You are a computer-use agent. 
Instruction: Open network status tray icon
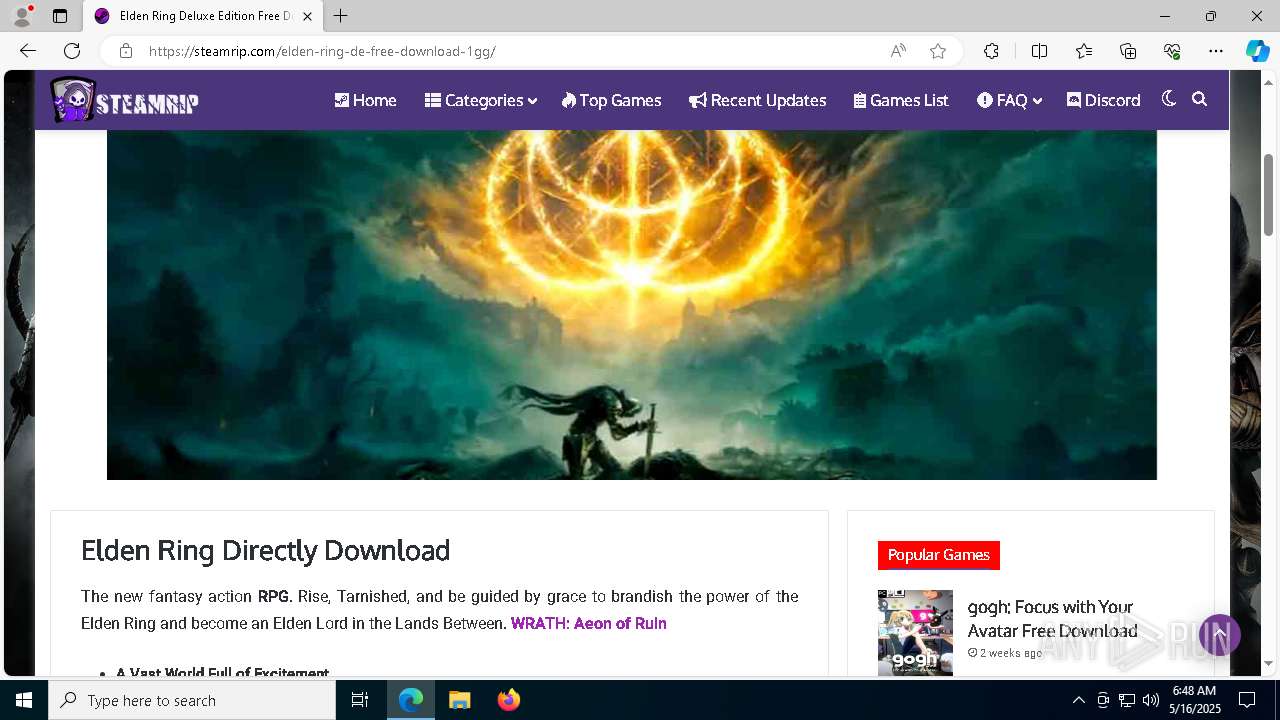point(1127,700)
